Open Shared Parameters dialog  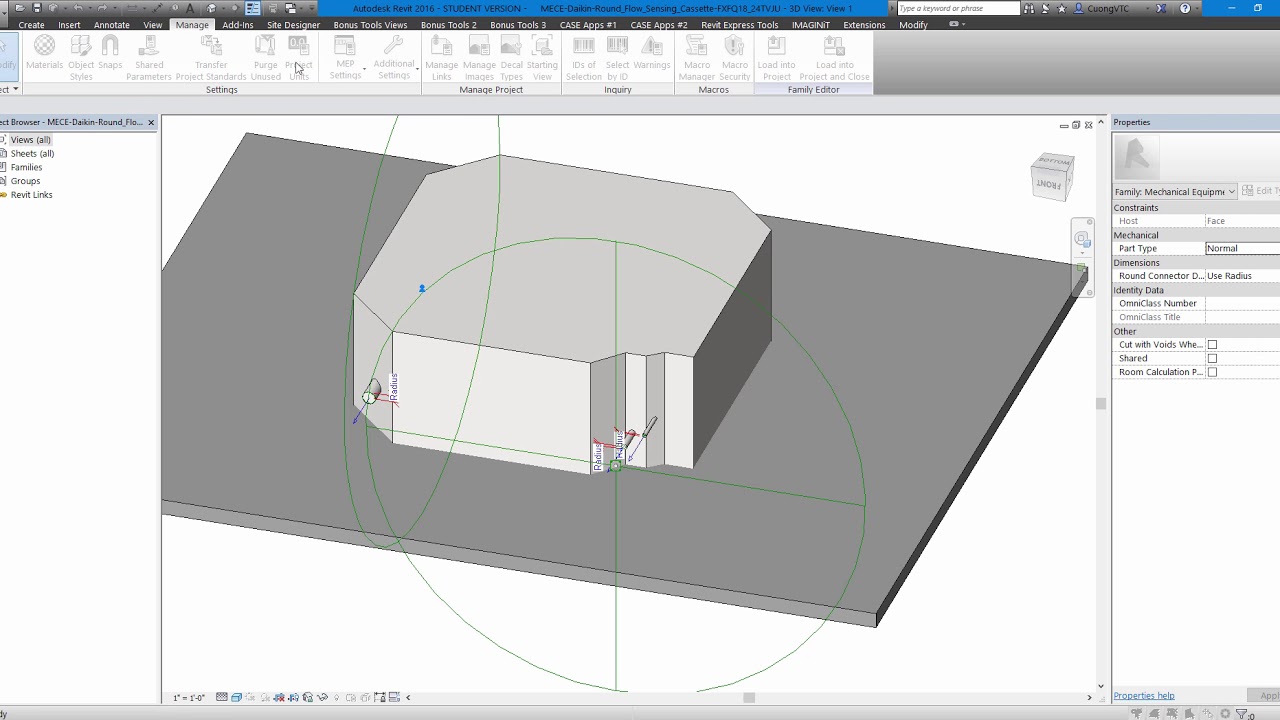pyautogui.click(x=149, y=58)
